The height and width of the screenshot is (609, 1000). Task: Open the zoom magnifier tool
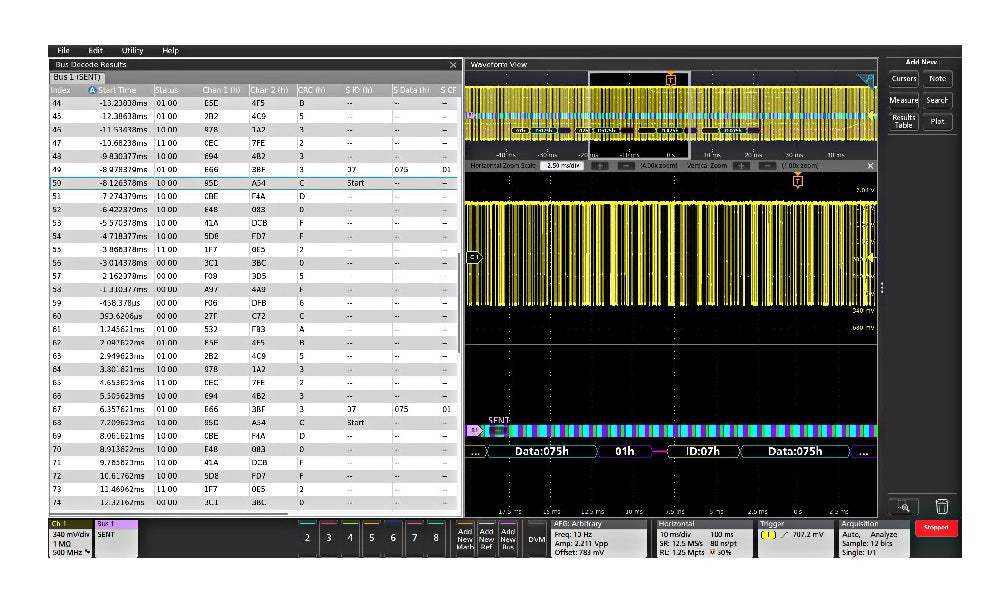coord(904,508)
